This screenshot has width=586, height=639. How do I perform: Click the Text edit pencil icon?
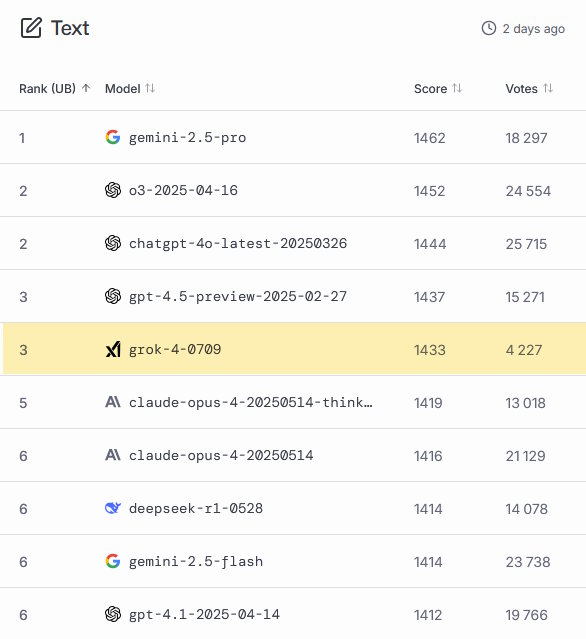coord(31,28)
